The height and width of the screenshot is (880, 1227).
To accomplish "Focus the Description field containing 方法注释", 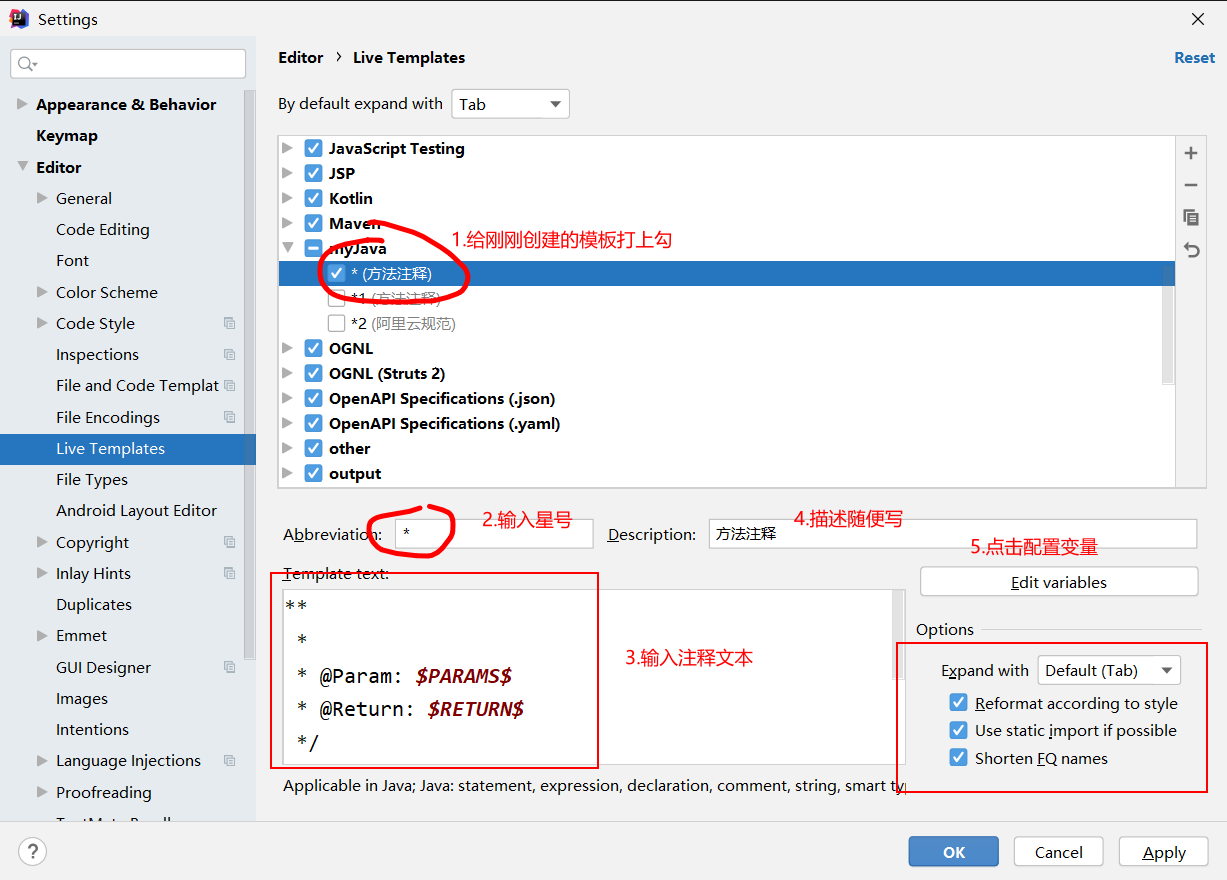I will pos(953,534).
